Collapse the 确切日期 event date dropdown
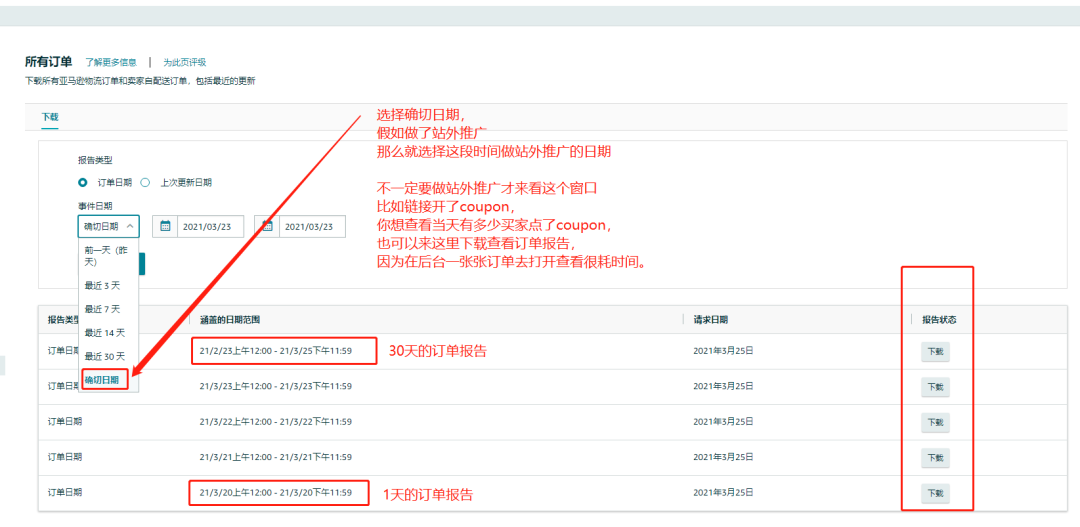 pyautogui.click(x=108, y=227)
